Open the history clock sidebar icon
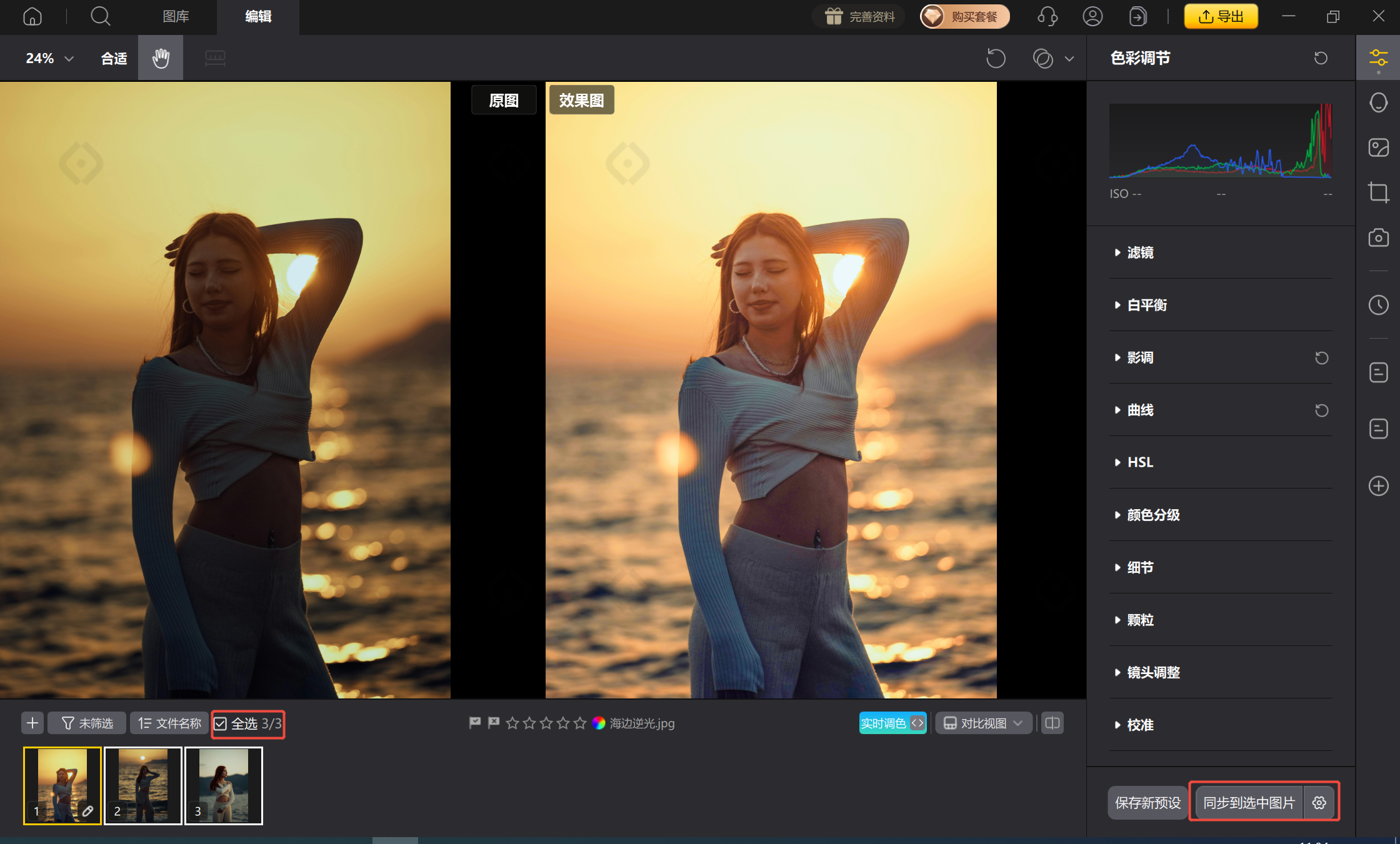1400x844 pixels. (1378, 305)
